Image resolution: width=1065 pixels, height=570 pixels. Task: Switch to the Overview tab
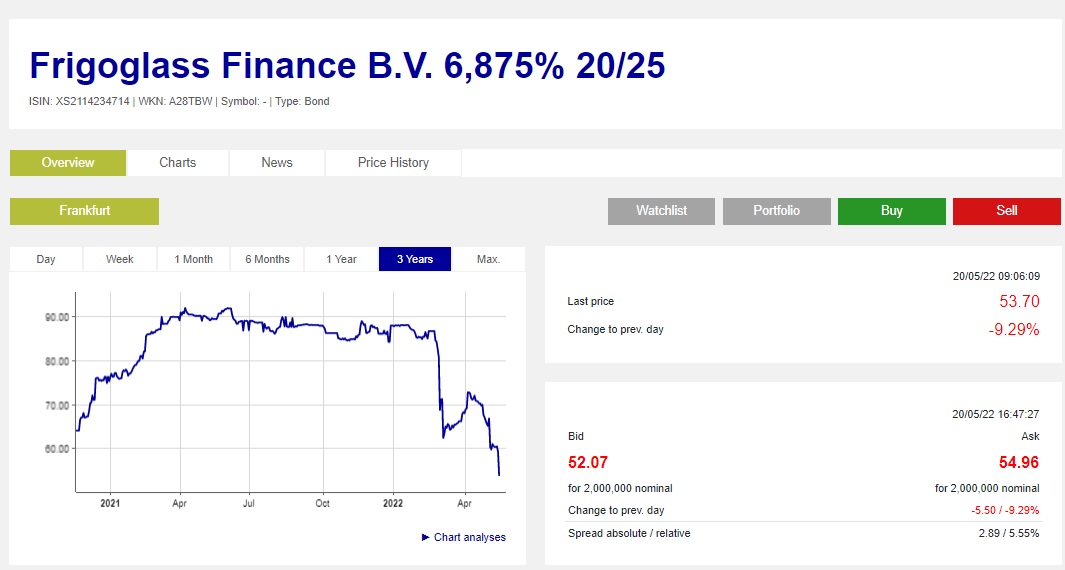[x=68, y=163]
